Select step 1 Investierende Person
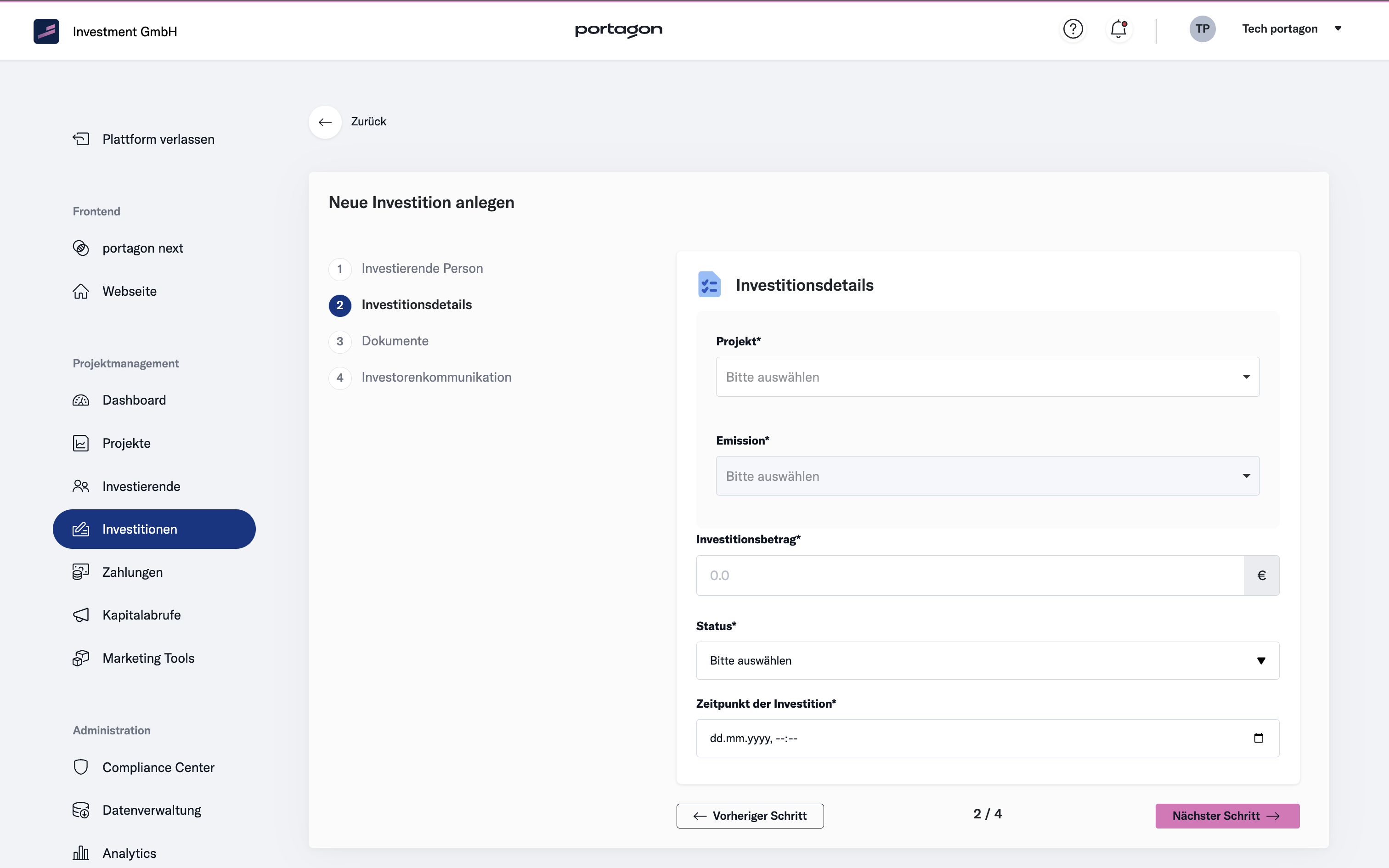Viewport: 1389px width, 868px height. click(x=406, y=269)
